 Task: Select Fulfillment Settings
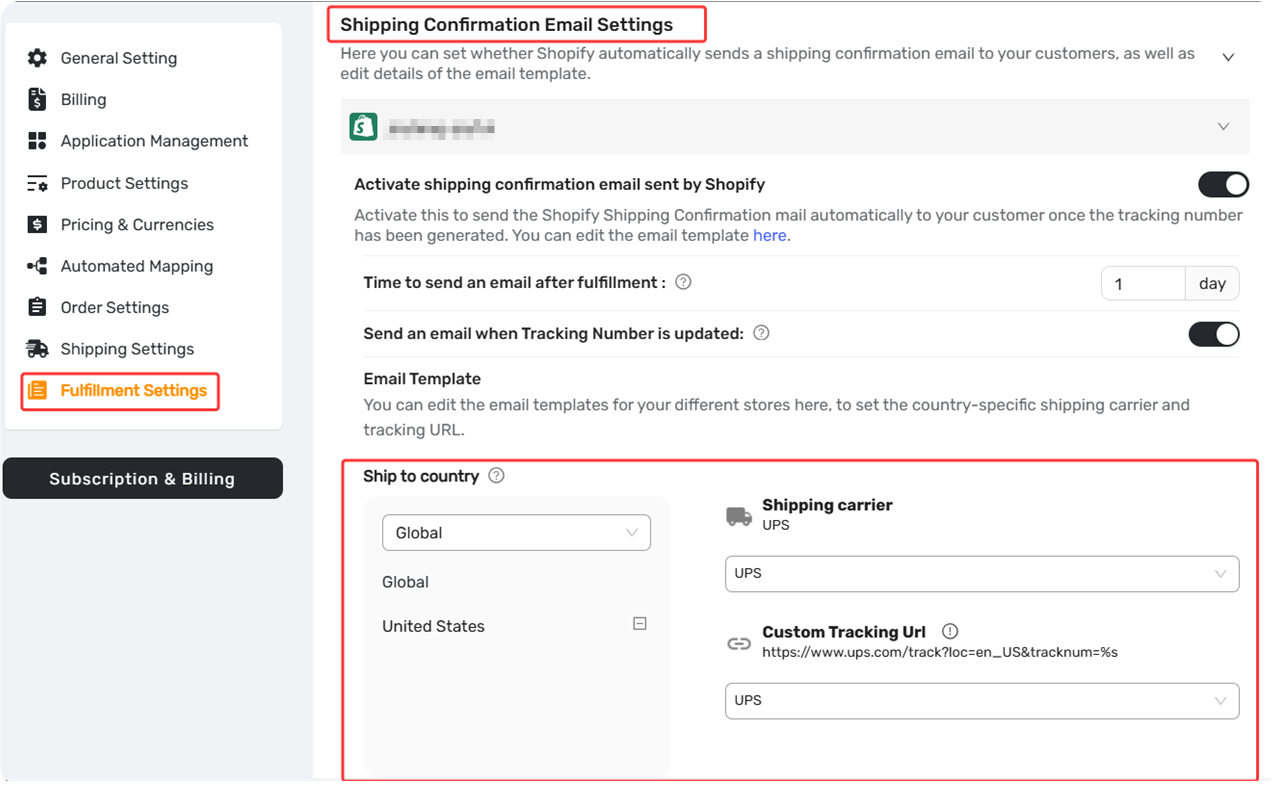coord(134,390)
